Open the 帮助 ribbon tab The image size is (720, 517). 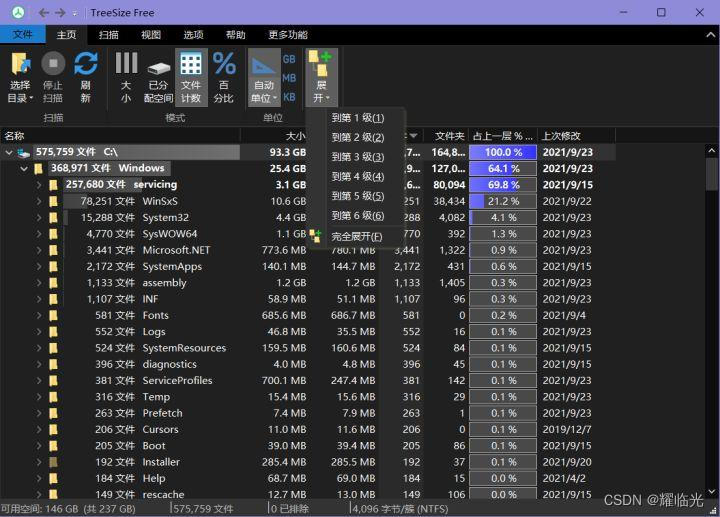click(x=236, y=34)
